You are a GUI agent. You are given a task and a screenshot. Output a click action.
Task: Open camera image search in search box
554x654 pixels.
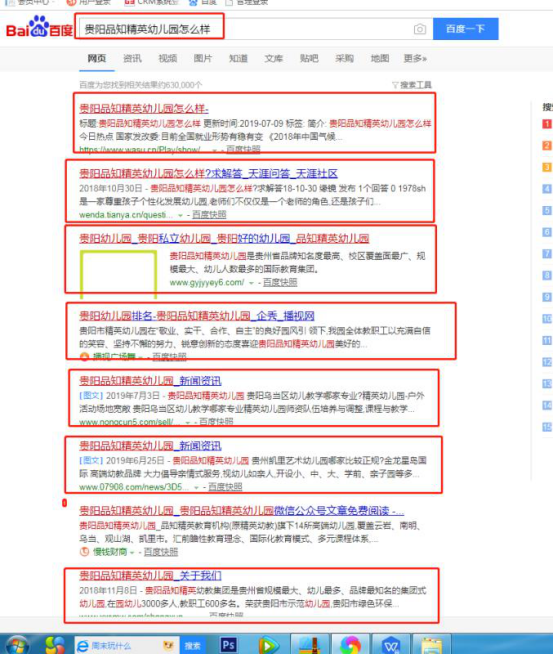point(420,29)
